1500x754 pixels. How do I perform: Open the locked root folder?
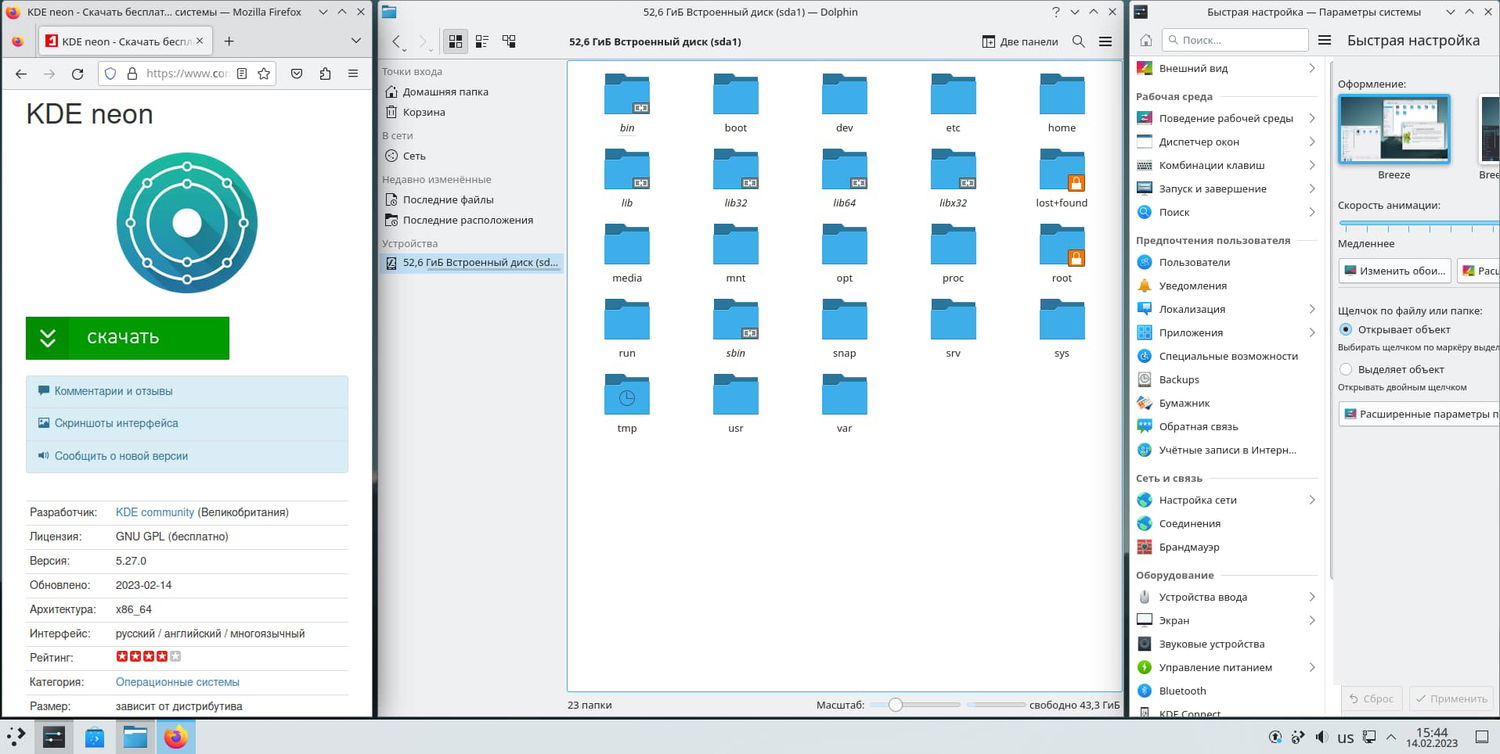pyautogui.click(x=1062, y=253)
